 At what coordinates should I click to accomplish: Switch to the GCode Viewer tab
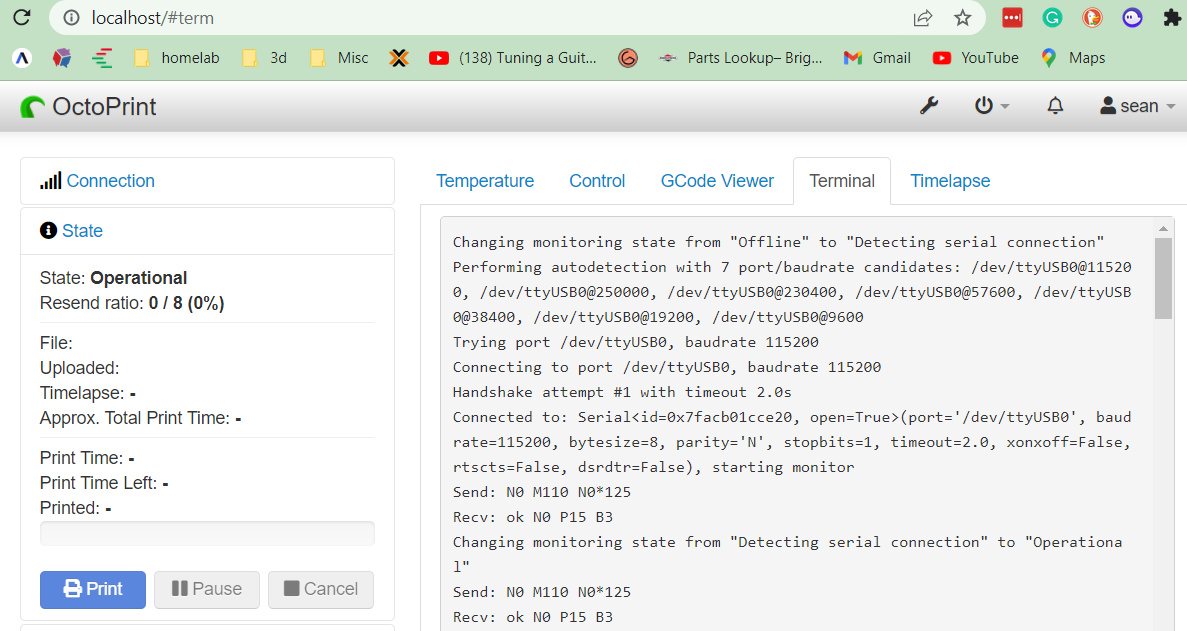tap(717, 181)
